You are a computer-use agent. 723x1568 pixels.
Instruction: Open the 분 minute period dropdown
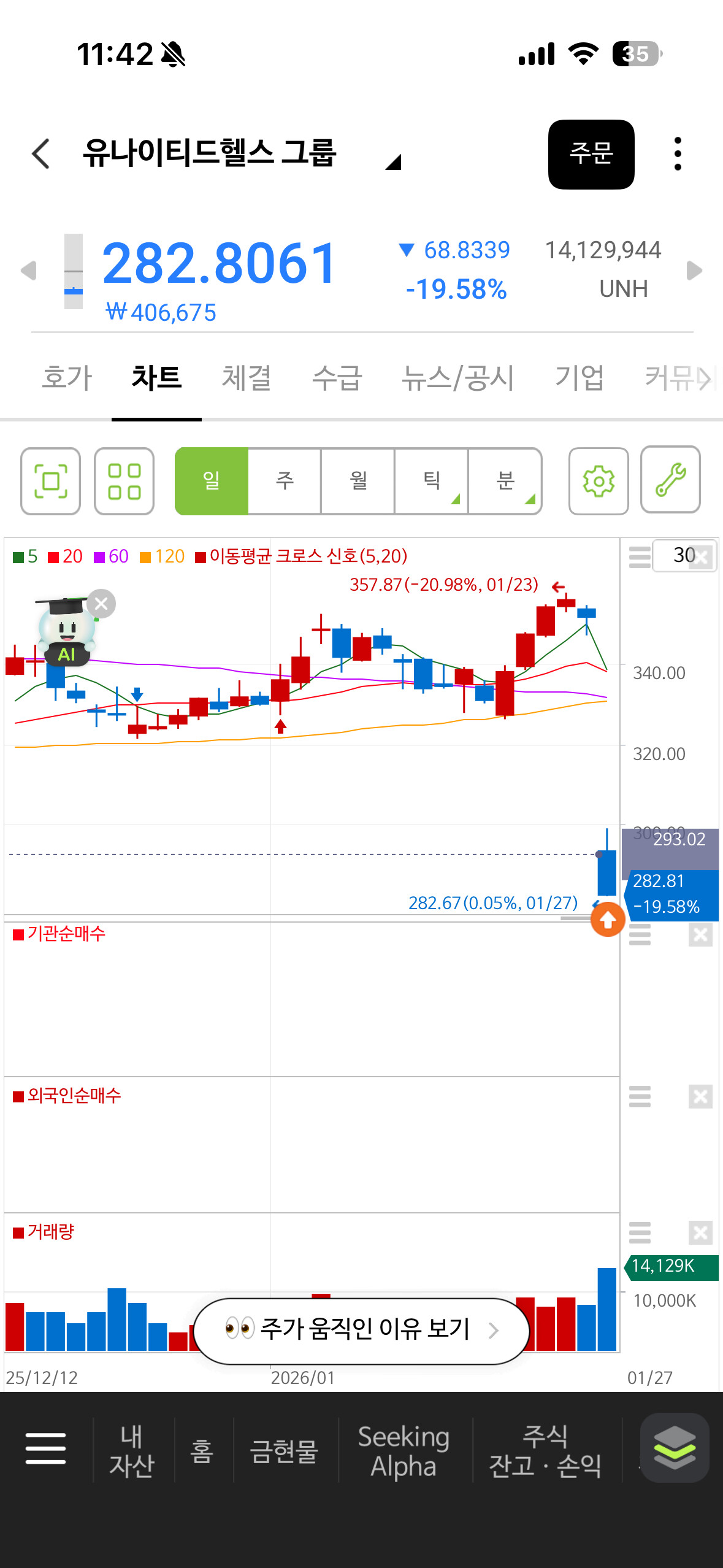pos(505,481)
